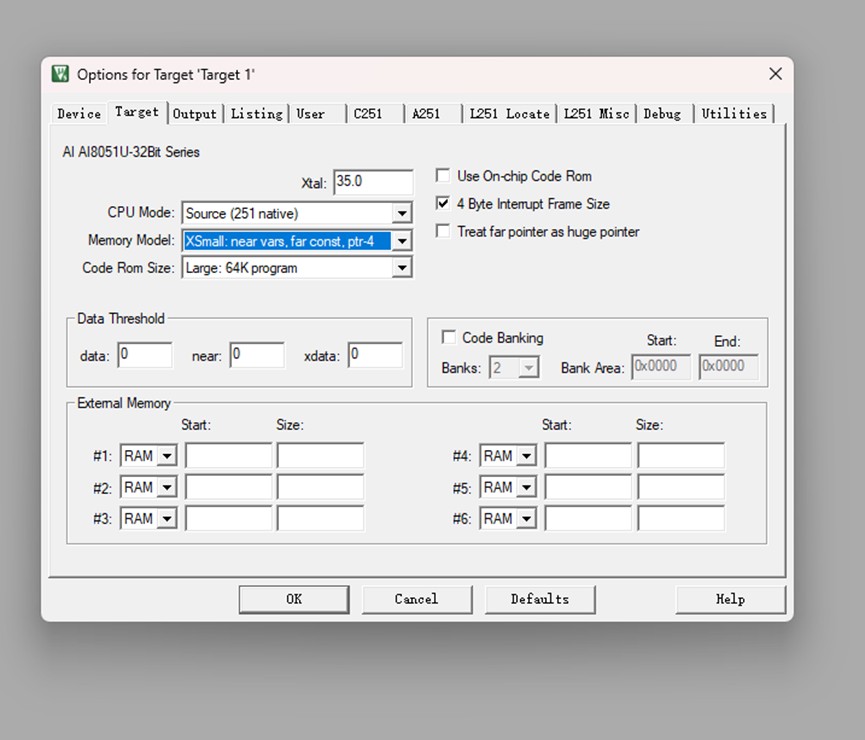Click the Keil uVision icon in title bar
Viewport: 865px width, 740px height.
pyautogui.click(x=60, y=74)
